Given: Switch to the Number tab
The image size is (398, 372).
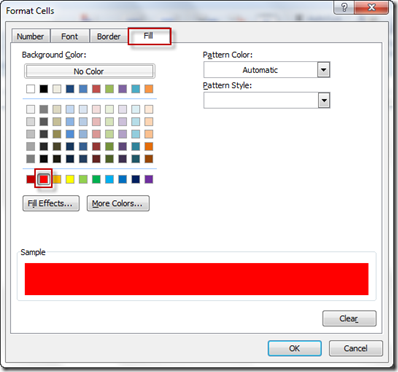Looking at the screenshot, I should tap(30, 36).
